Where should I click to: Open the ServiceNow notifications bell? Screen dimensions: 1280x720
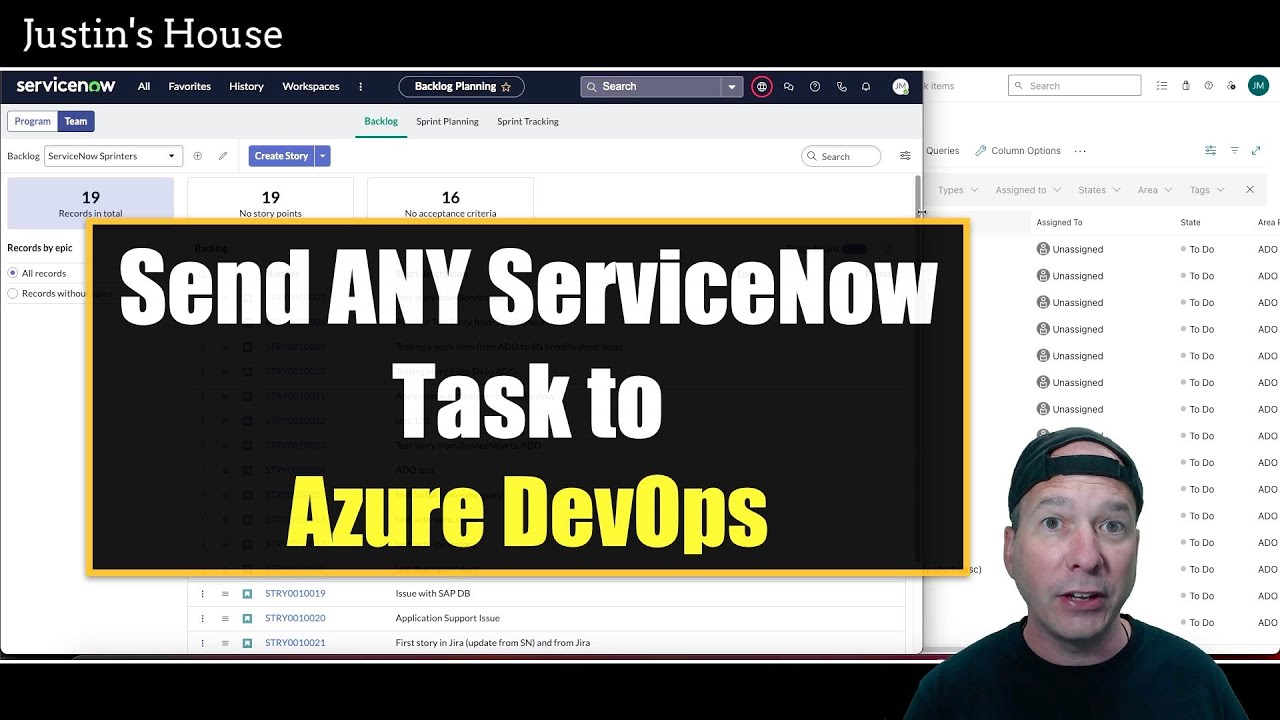(x=866, y=87)
